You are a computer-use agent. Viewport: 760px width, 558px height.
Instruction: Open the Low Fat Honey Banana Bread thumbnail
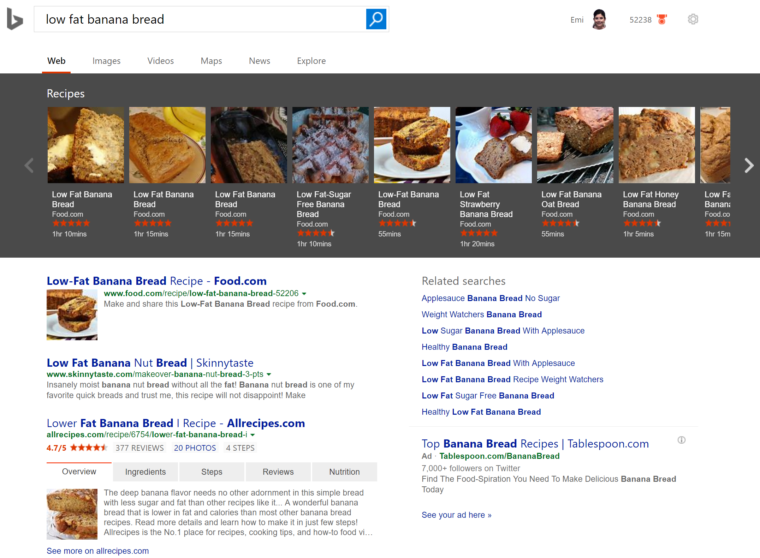(656, 145)
